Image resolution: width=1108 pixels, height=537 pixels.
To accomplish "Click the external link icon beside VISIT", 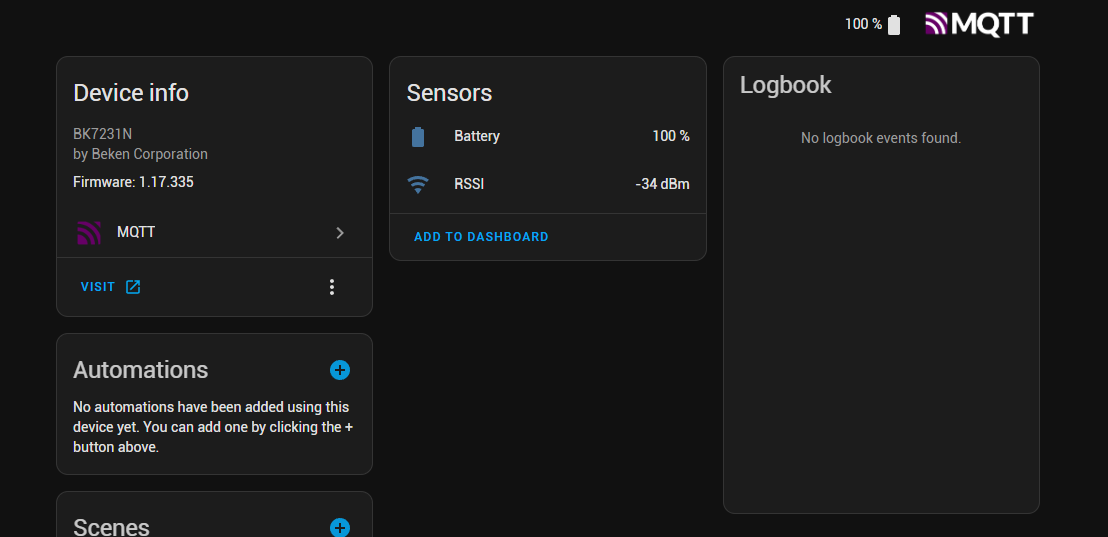I will [x=133, y=287].
